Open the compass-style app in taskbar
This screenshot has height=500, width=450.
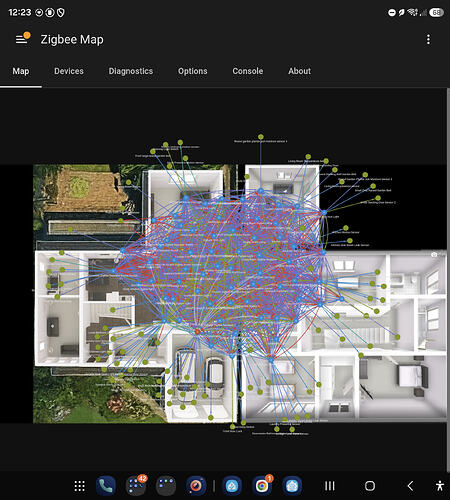click(196, 486)
